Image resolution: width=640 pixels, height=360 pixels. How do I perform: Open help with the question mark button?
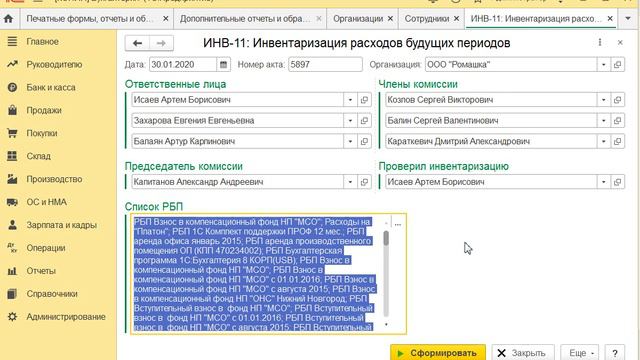coord(615,353)
